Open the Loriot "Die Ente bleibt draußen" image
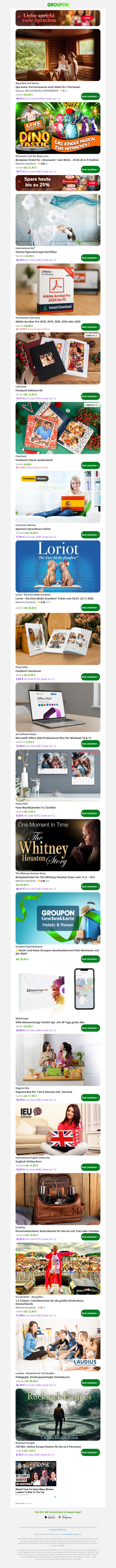This screenshot has height=1568, width=116. click(58, 567)
